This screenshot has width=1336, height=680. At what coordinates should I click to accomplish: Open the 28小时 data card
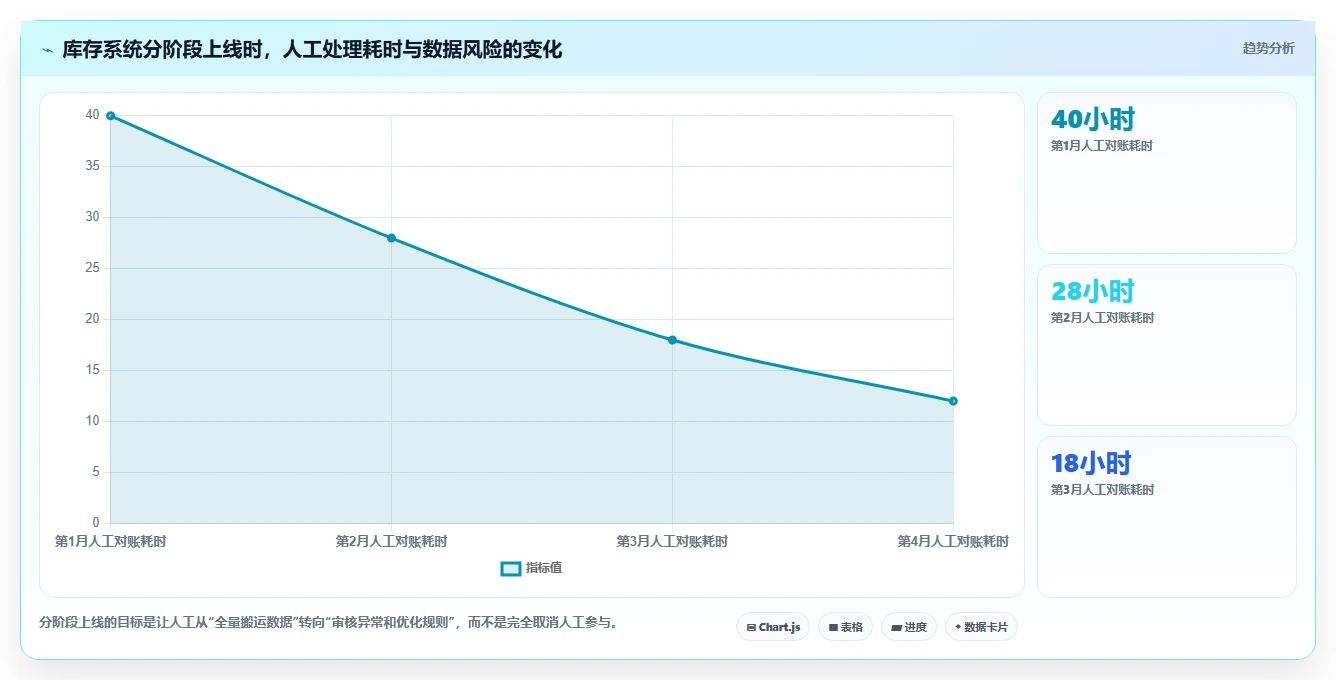(1167, 345)
